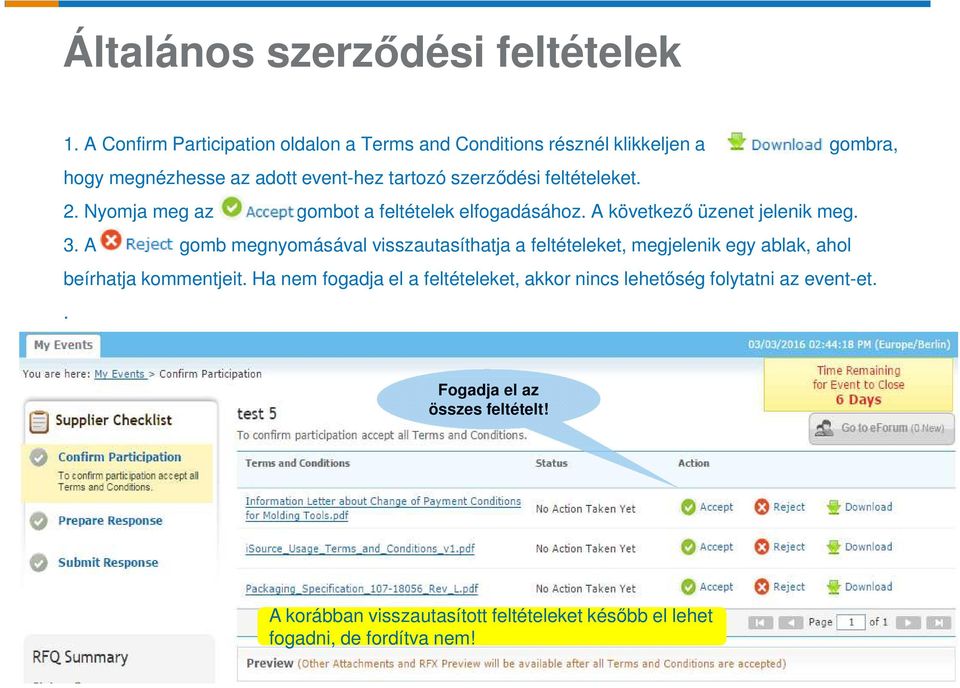960x688 pixels.
Task: Open Packaging_Specification_107-18056_Rev_L.pdf link
Action: click(361, 588)
